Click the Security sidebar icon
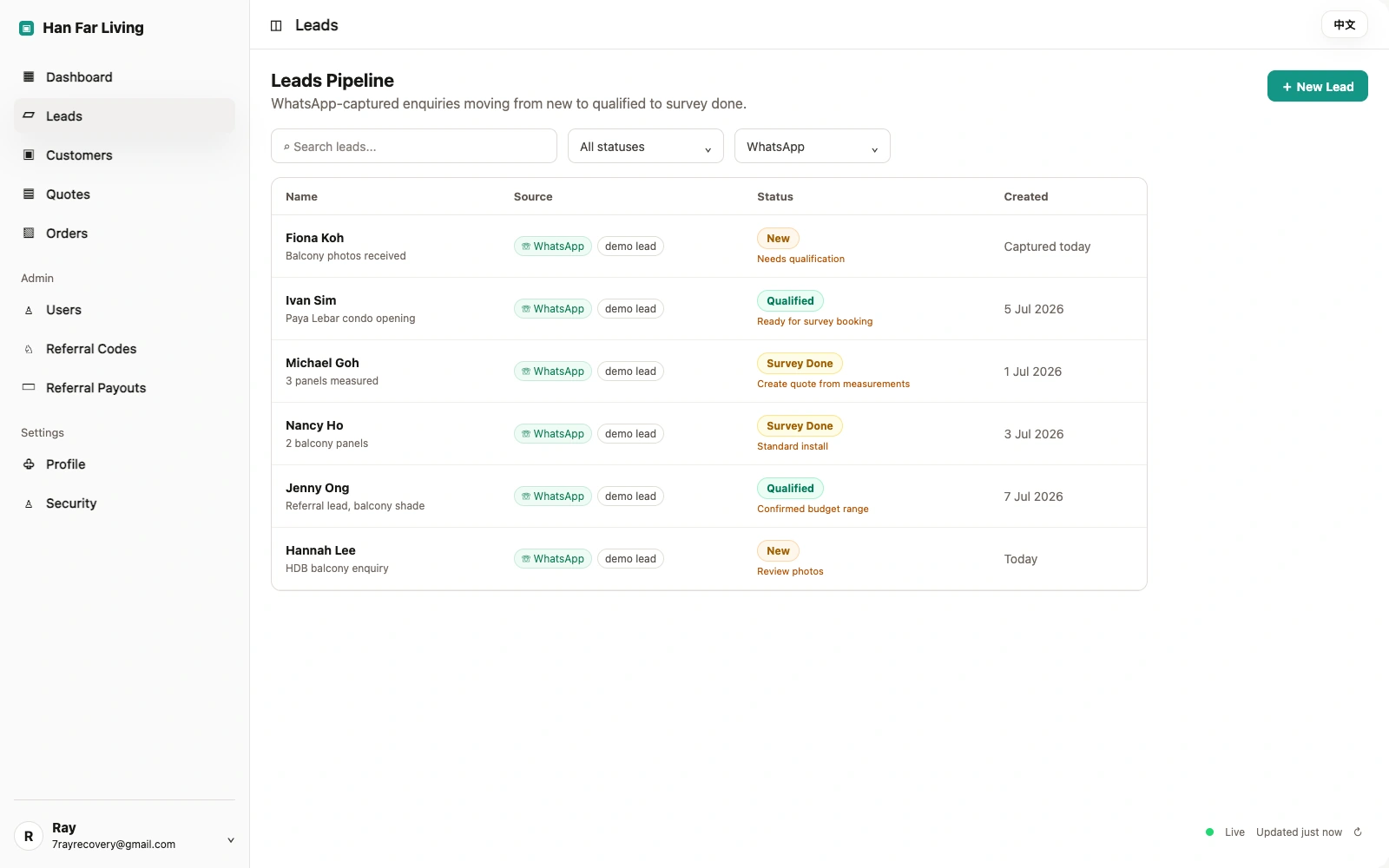This screenshot has width=1389, height=868. [29, 503]
